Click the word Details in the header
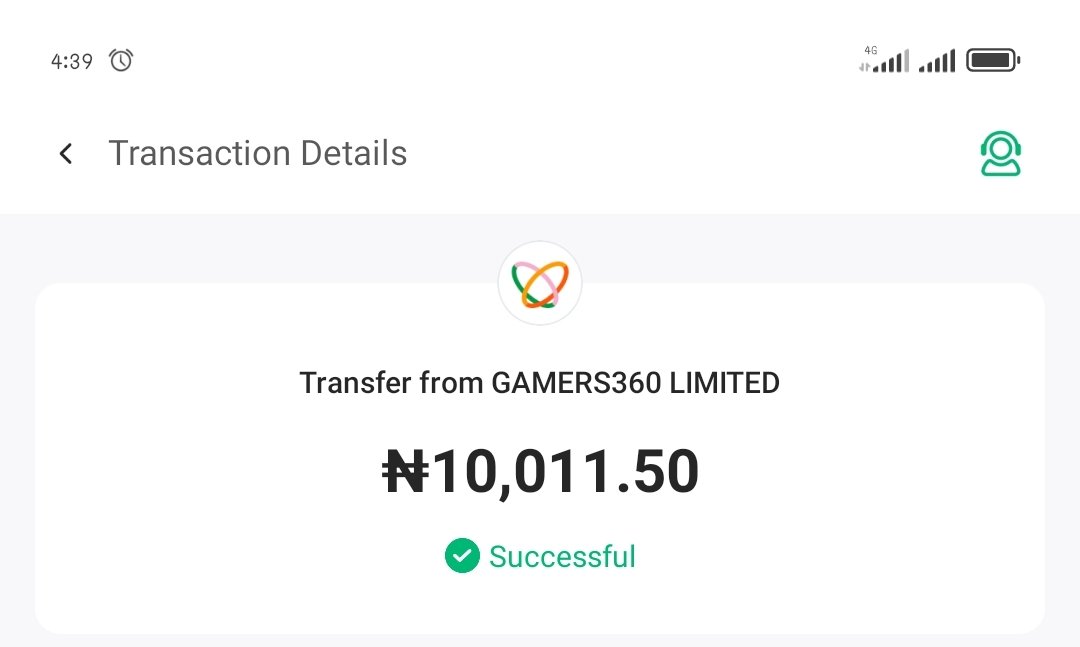This screenshot has height=647, width=1080. [353, 153]
